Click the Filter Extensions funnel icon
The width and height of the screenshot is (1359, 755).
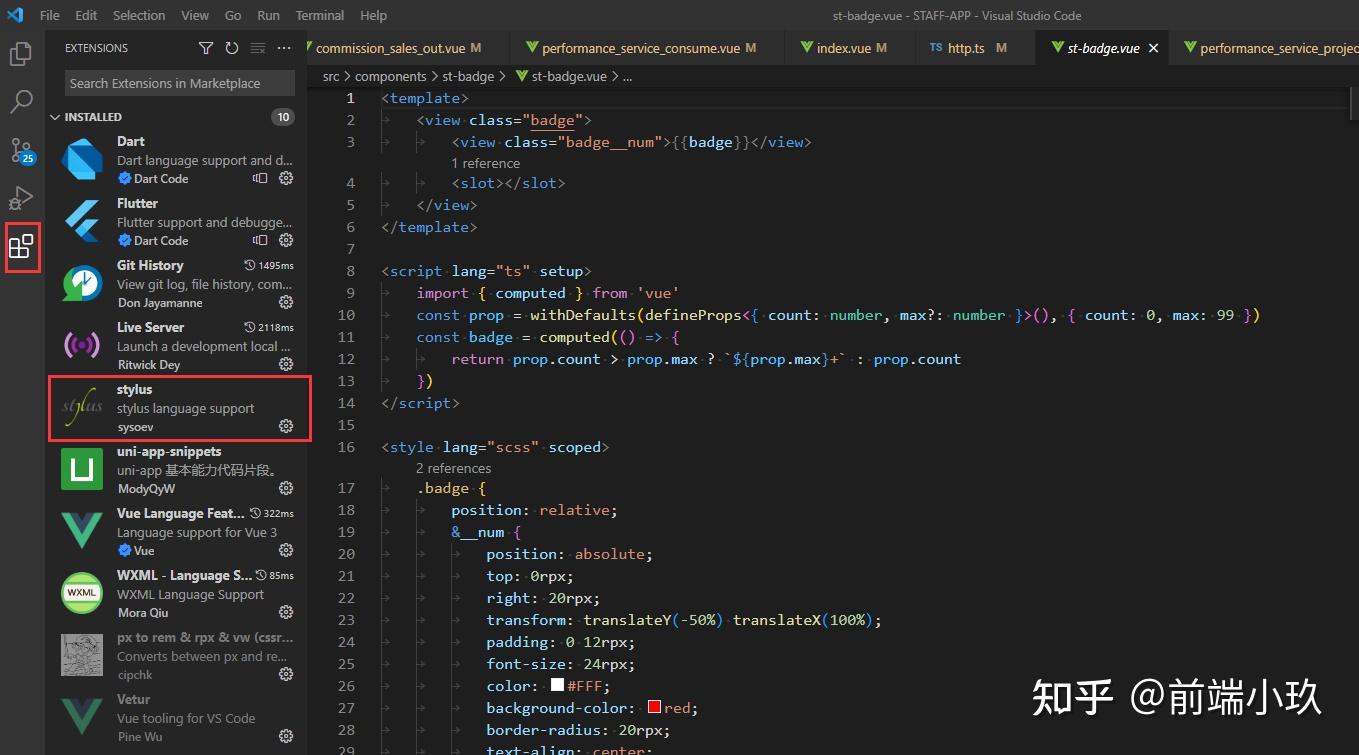click(x=206, y=47)
